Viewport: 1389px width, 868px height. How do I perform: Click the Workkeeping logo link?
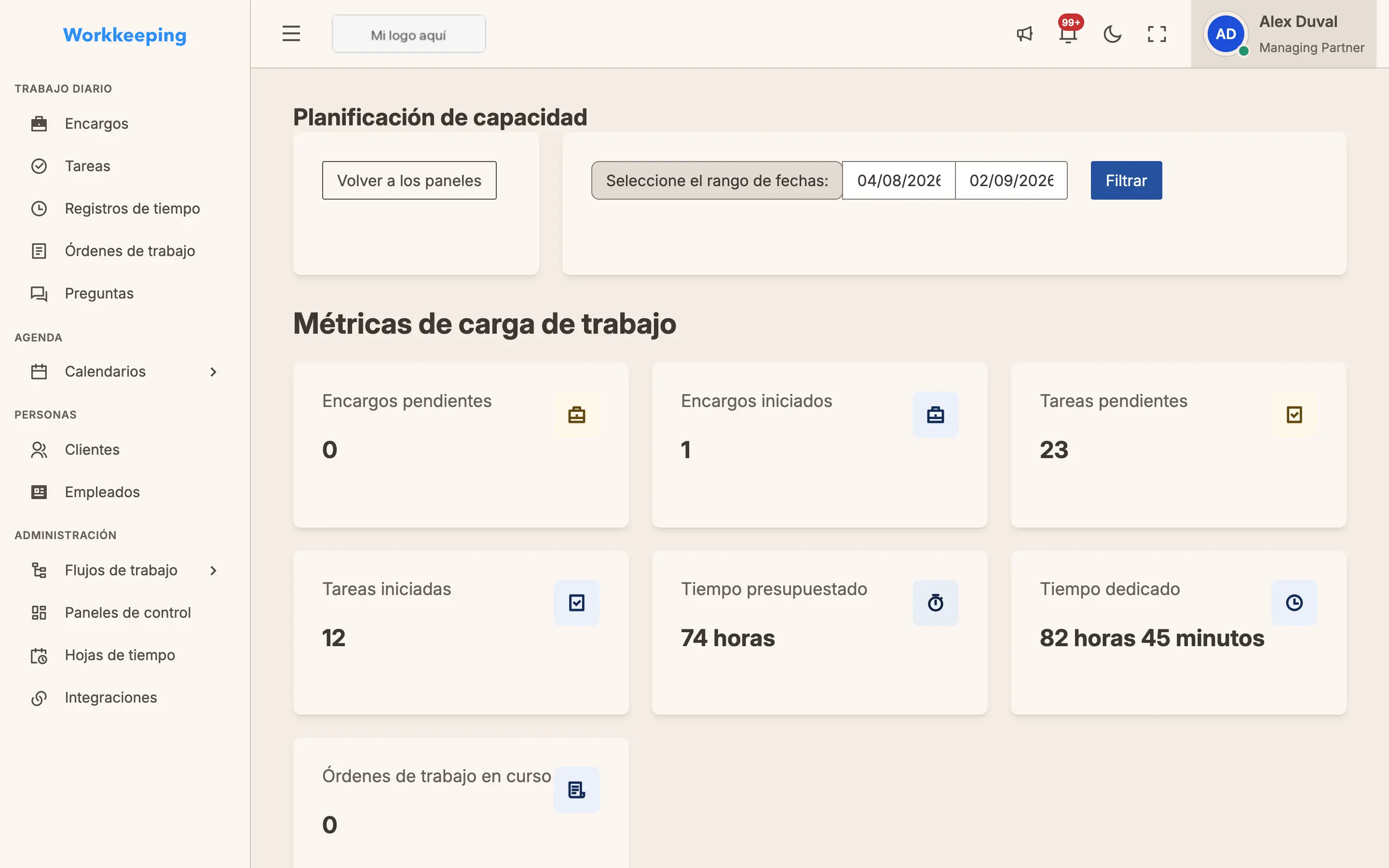(x=124, y=35)
